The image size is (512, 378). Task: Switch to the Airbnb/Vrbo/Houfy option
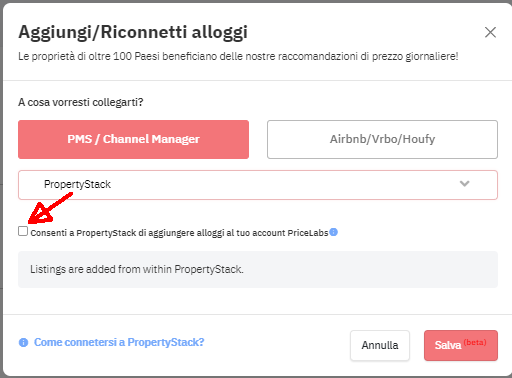coord(382,139)
